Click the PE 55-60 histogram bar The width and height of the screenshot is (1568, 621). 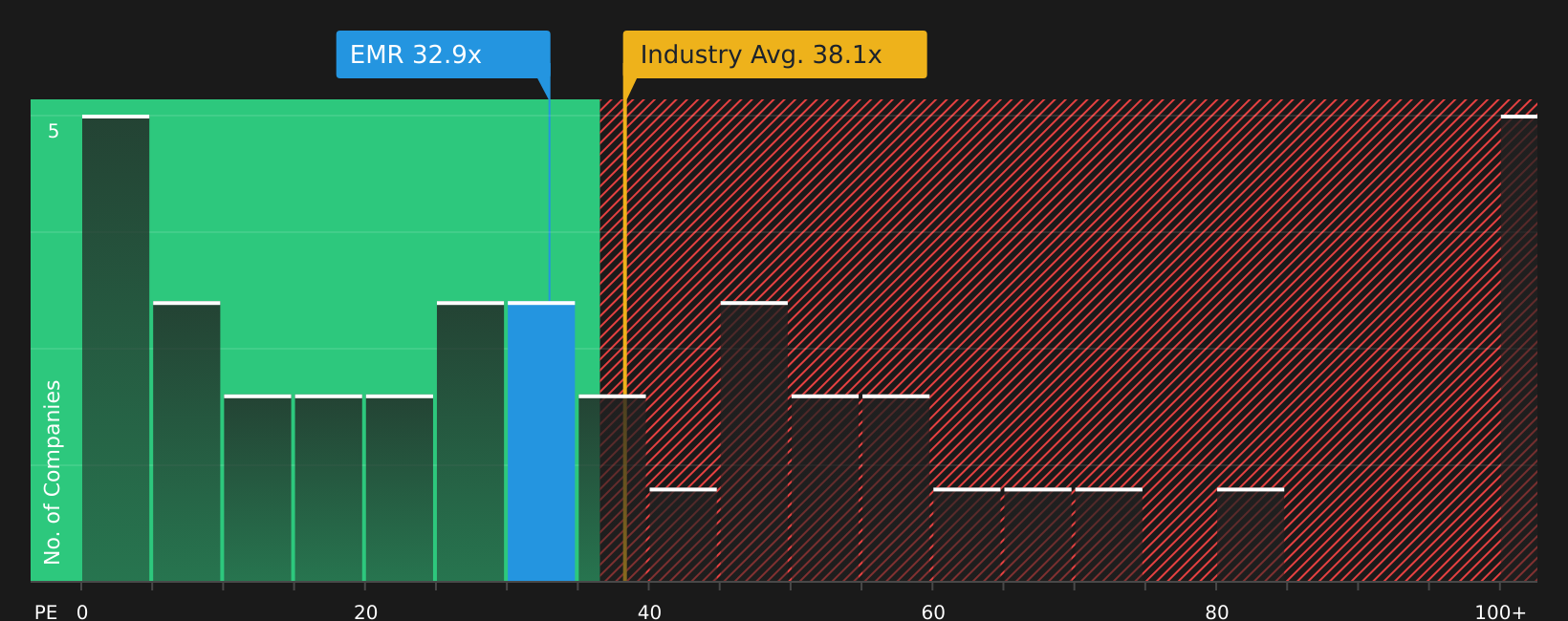click(x=896, y=488)
